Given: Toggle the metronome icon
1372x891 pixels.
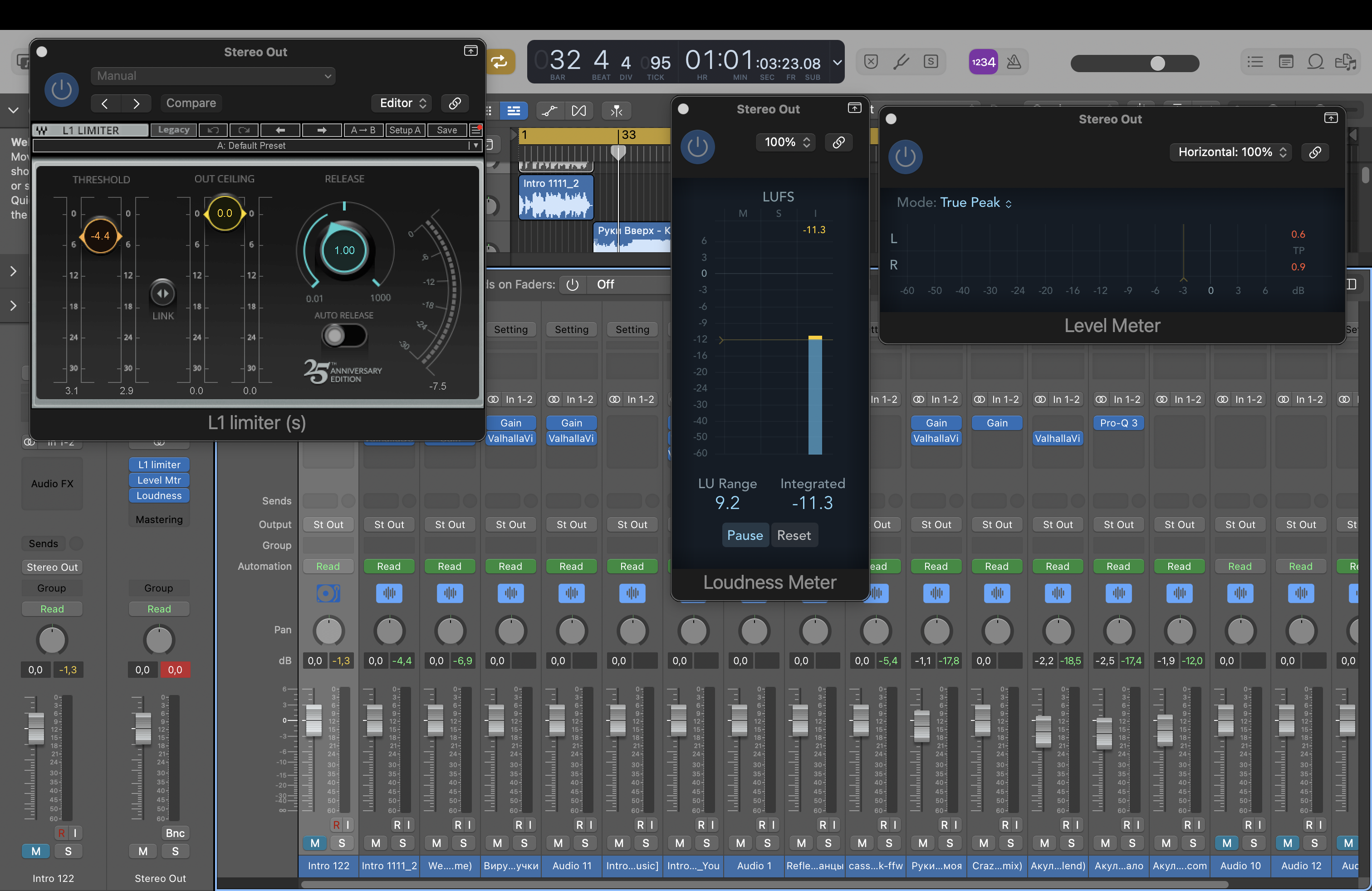Looking at the screenshot, I should [x=1014, y=62].
